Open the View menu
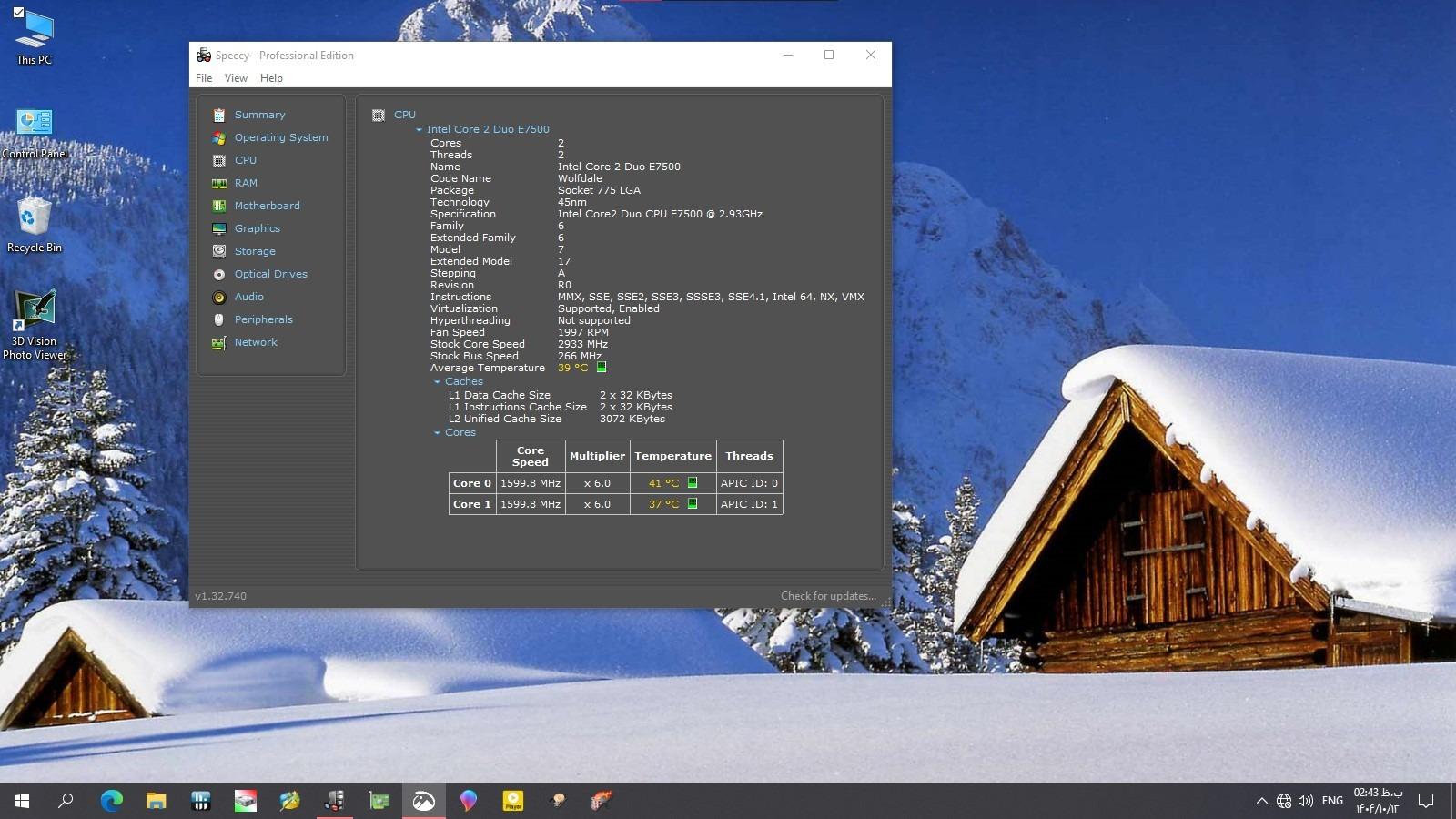Screen dimensions: 1456x819 click(236, 78)
